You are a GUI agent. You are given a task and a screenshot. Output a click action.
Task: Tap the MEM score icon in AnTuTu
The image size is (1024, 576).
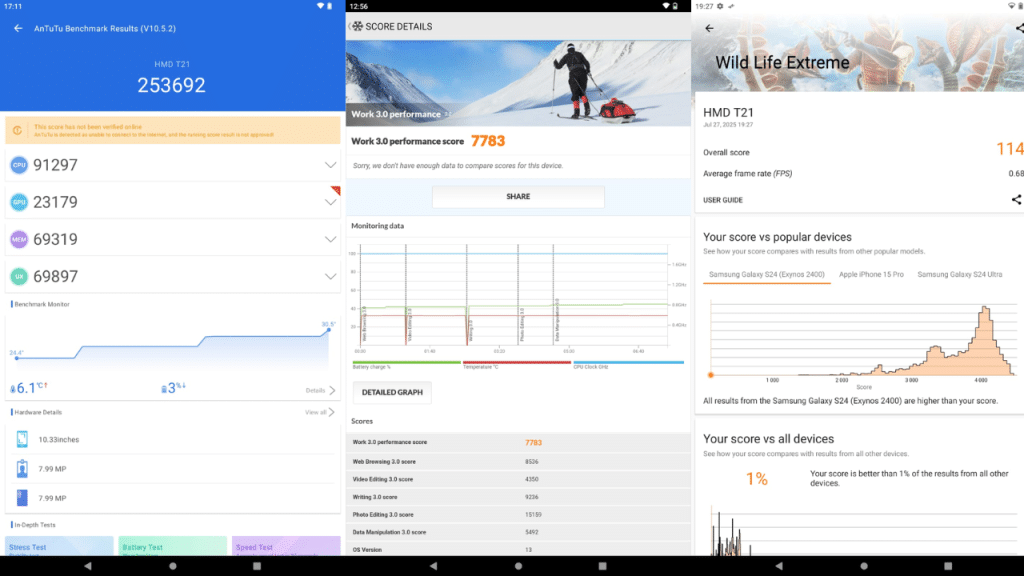point(19,240)
